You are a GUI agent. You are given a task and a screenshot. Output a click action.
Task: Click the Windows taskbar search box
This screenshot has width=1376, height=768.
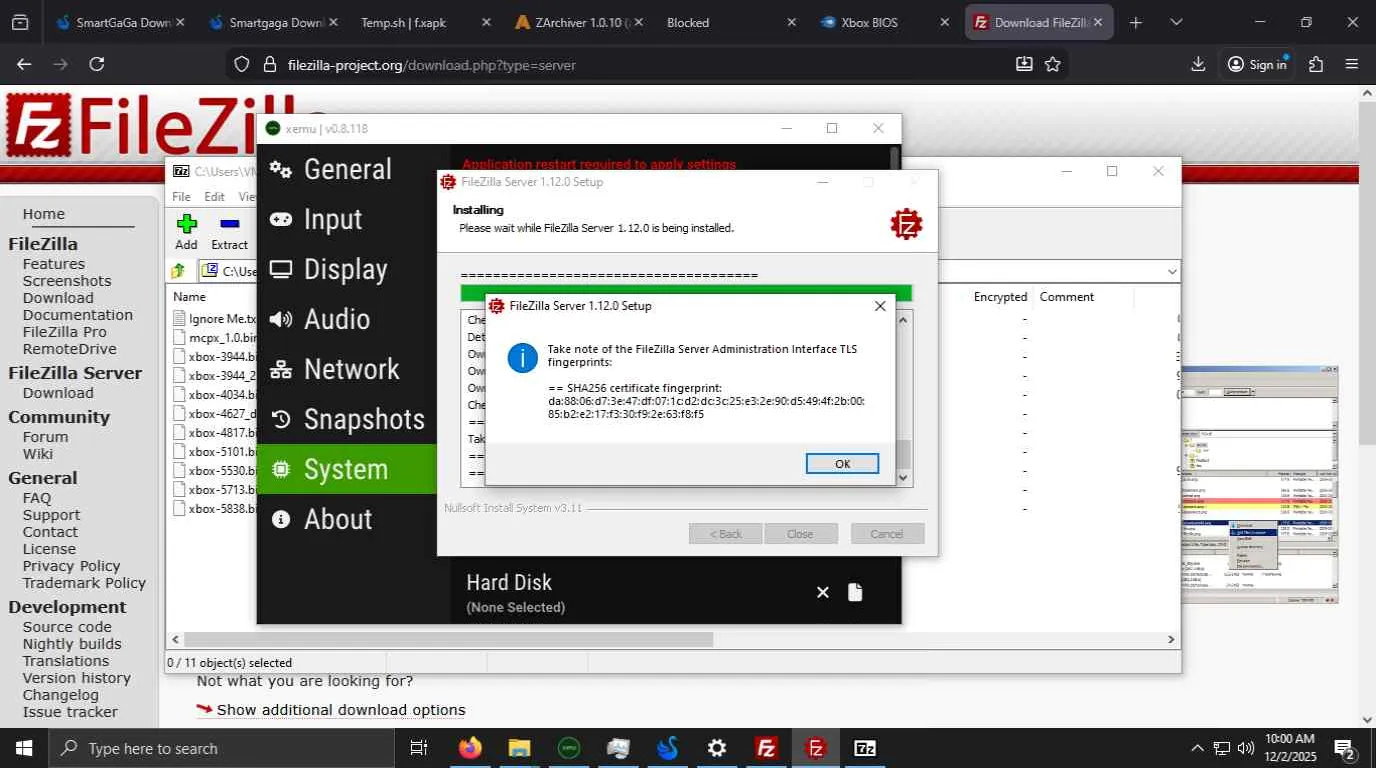point(220,748)
